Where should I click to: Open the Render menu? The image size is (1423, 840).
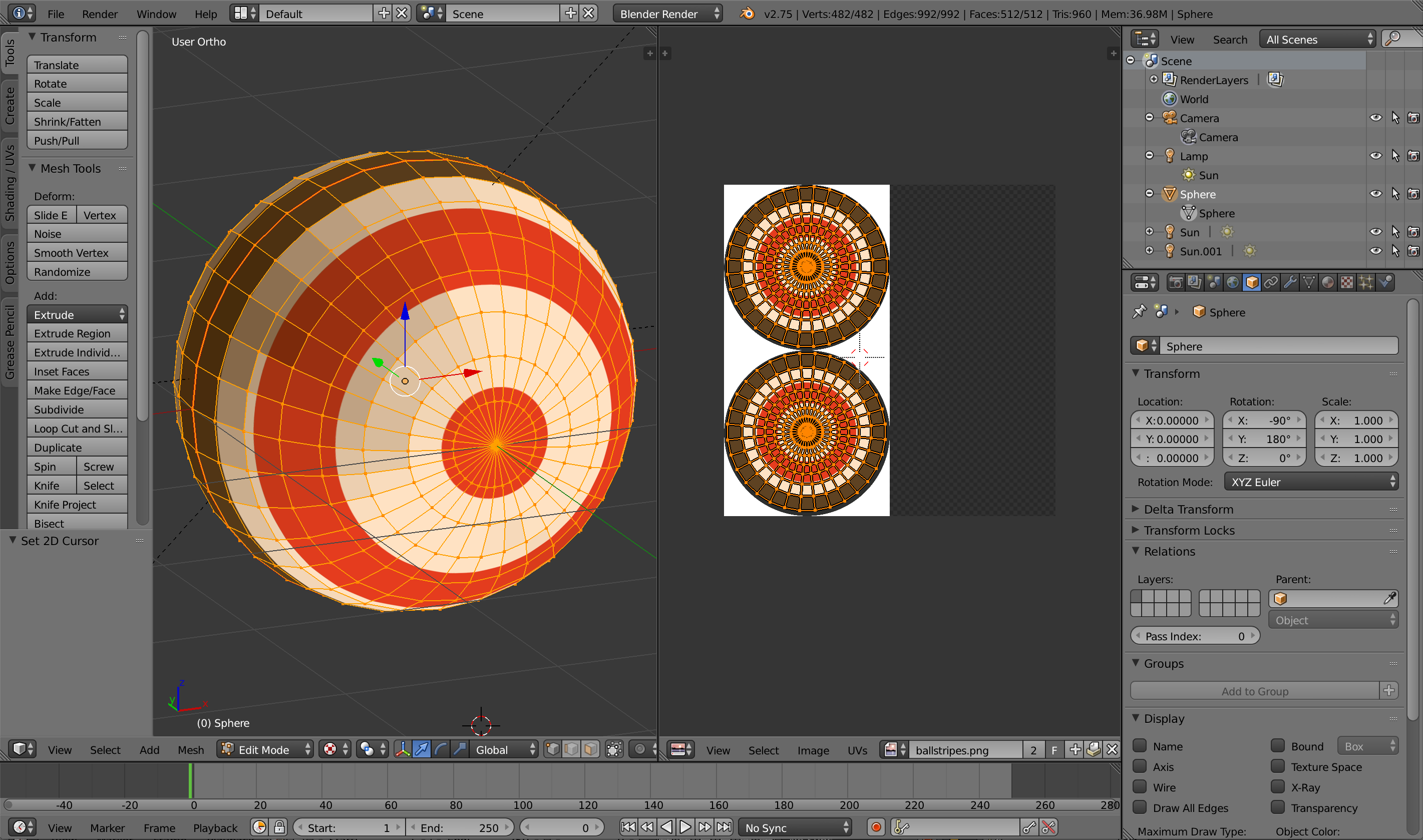click(100, 14)
